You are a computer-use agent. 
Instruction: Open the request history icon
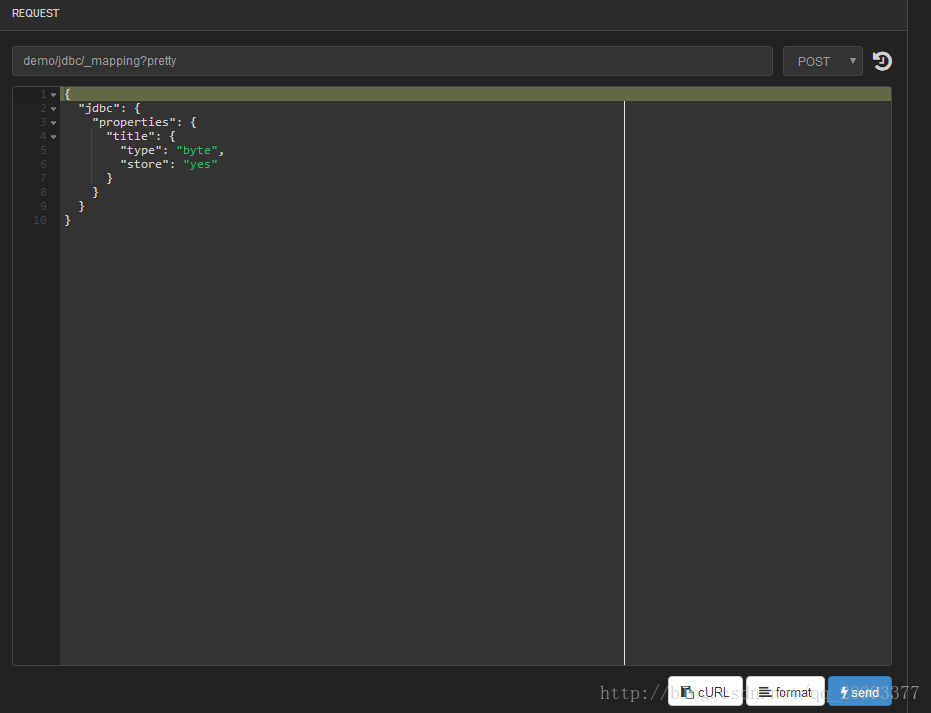(882, 61)
